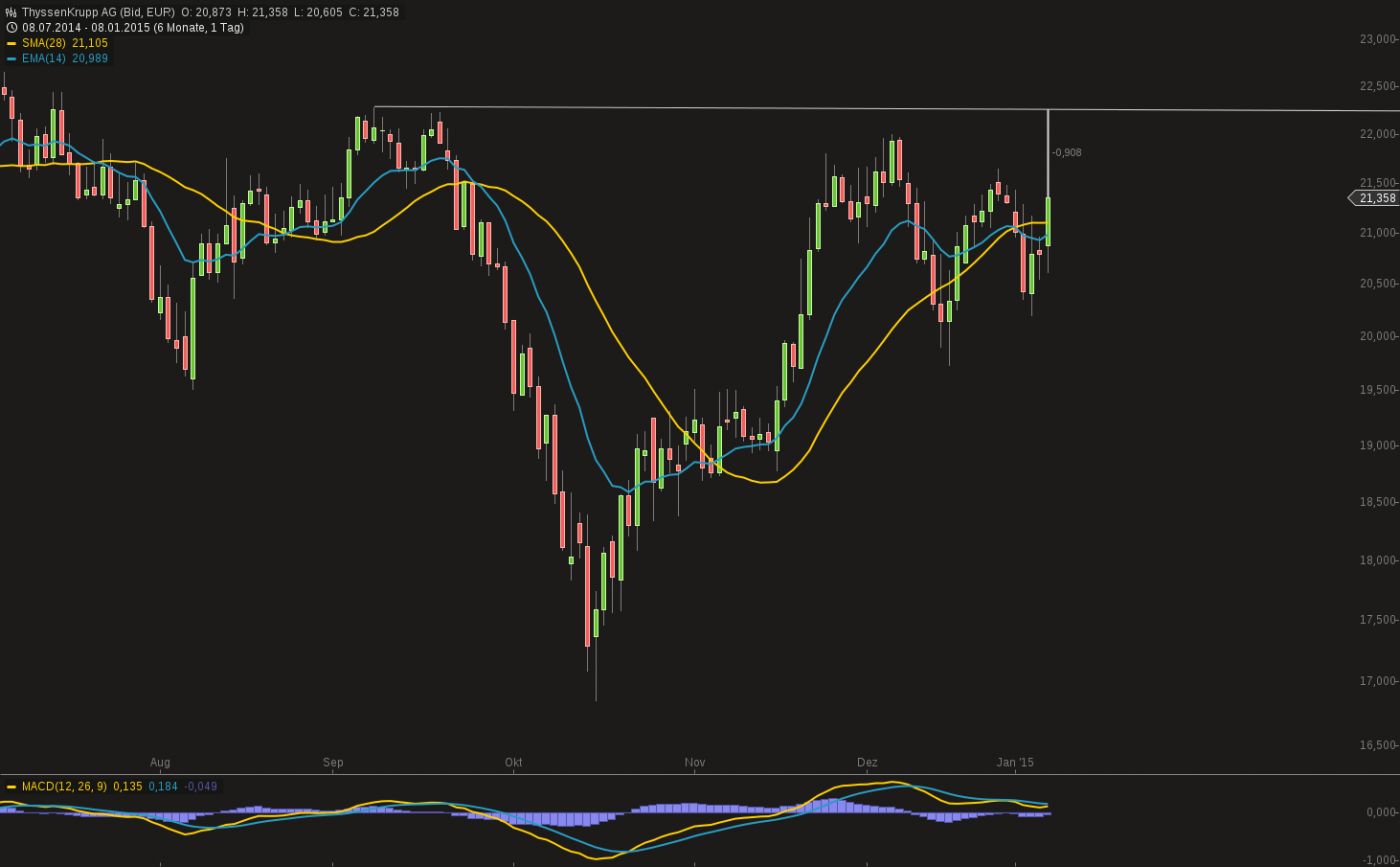Click the Okt label on time axis
This screenshot has width=1400, height=867.
click(x=513, y=762)
